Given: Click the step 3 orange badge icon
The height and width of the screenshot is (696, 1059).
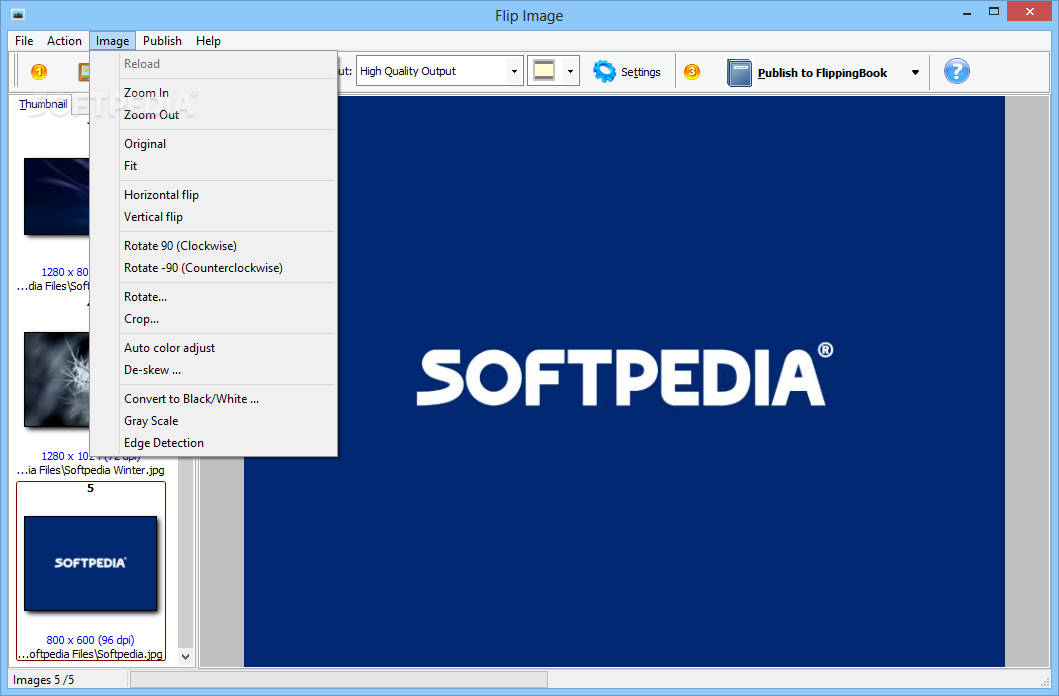Looking at the screenshot, I should coord(692,72).
